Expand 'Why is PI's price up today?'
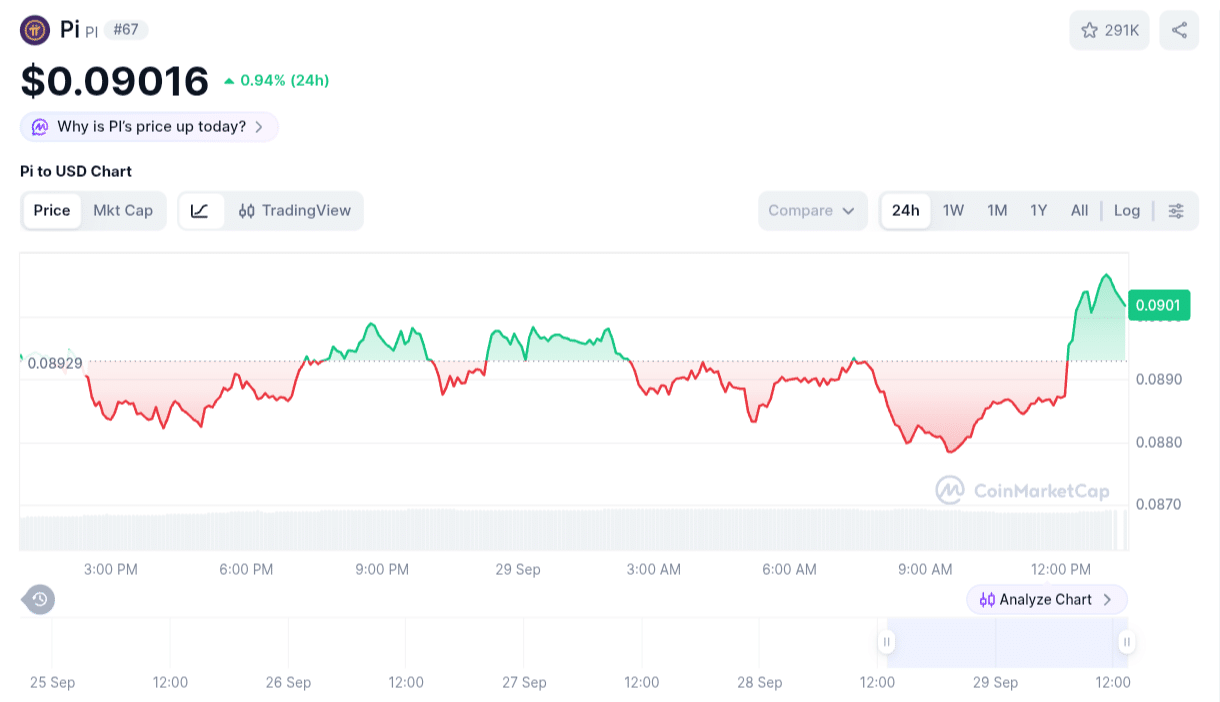 [x=149, y=127]
